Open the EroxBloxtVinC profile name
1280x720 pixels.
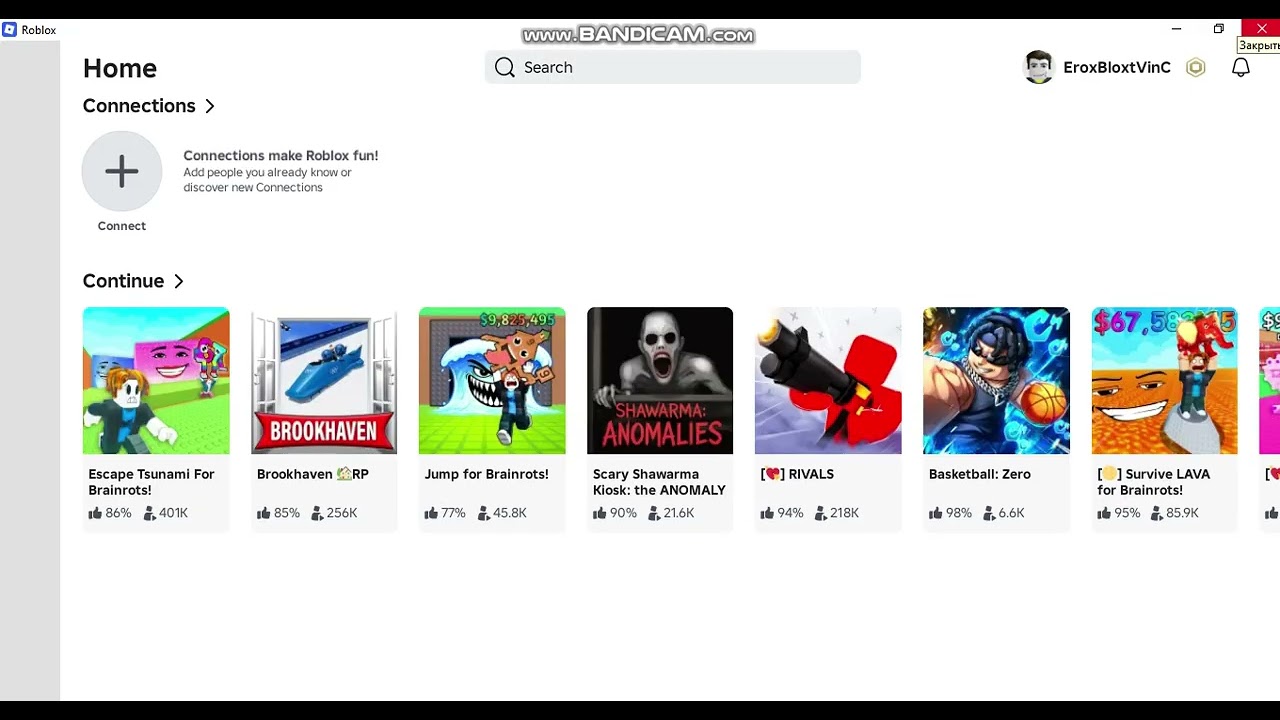[1117, 67]
